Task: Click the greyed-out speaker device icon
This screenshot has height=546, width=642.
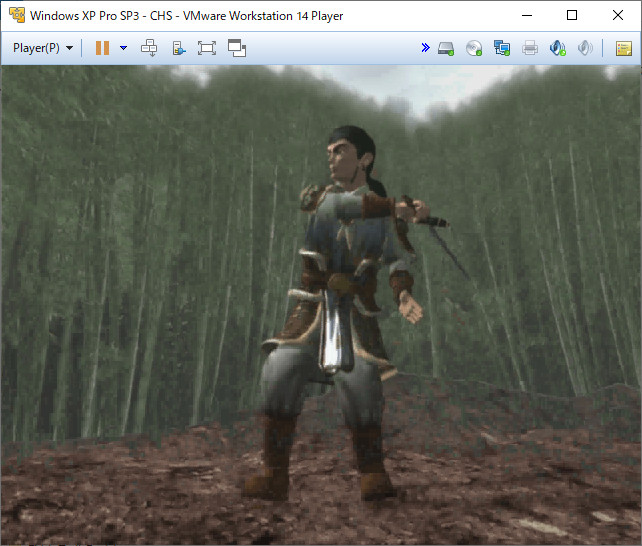Action: 585,48
